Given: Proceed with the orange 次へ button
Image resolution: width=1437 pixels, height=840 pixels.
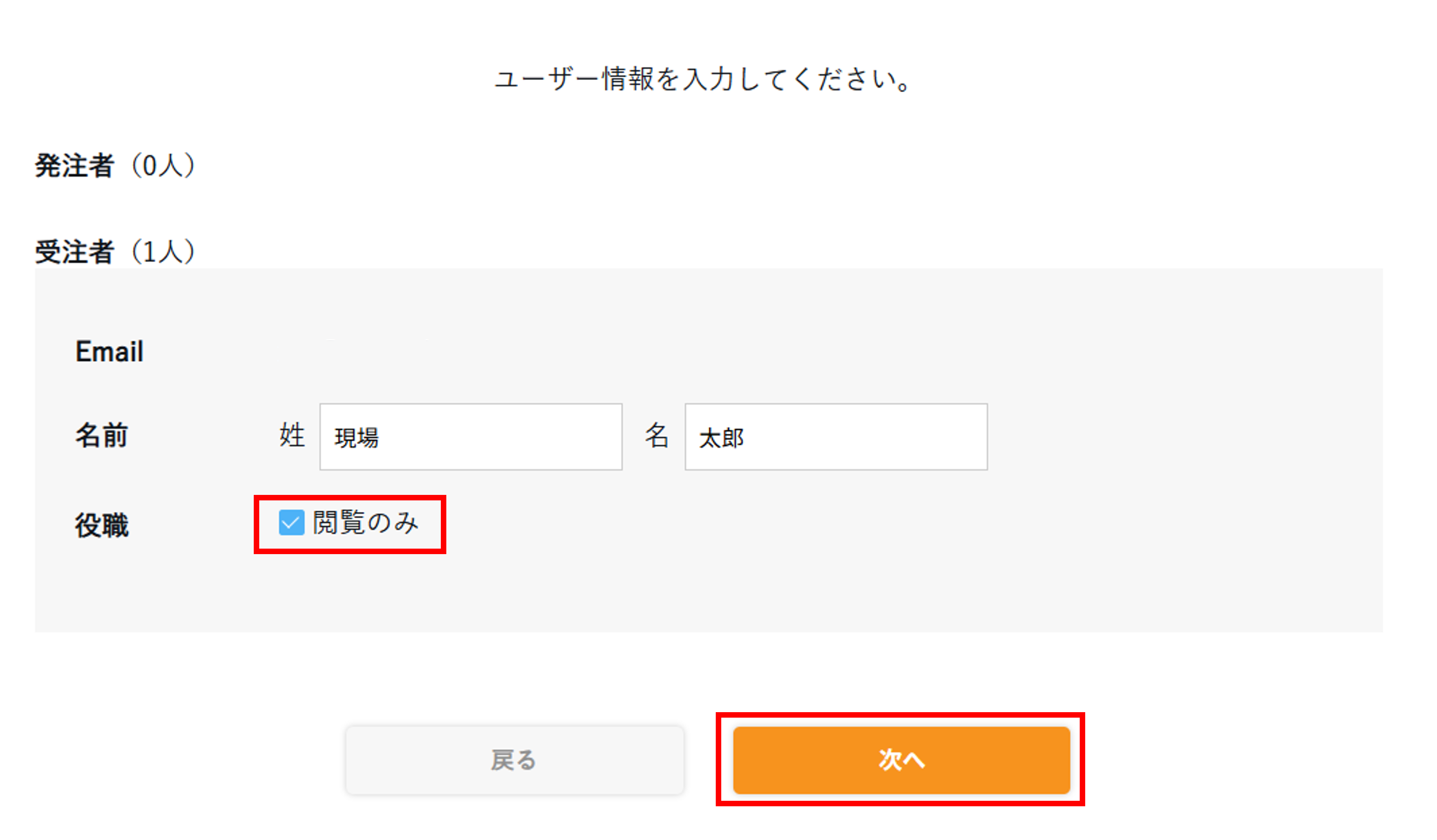Looking at the screenshot, I should pos(902,761).
